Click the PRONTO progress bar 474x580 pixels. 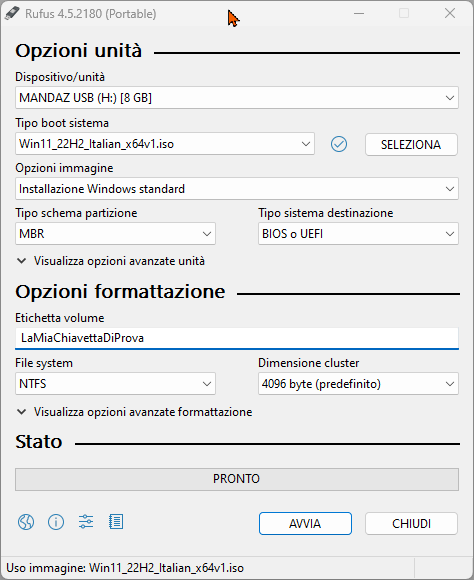pyautogui.click(x=237, y=479)
